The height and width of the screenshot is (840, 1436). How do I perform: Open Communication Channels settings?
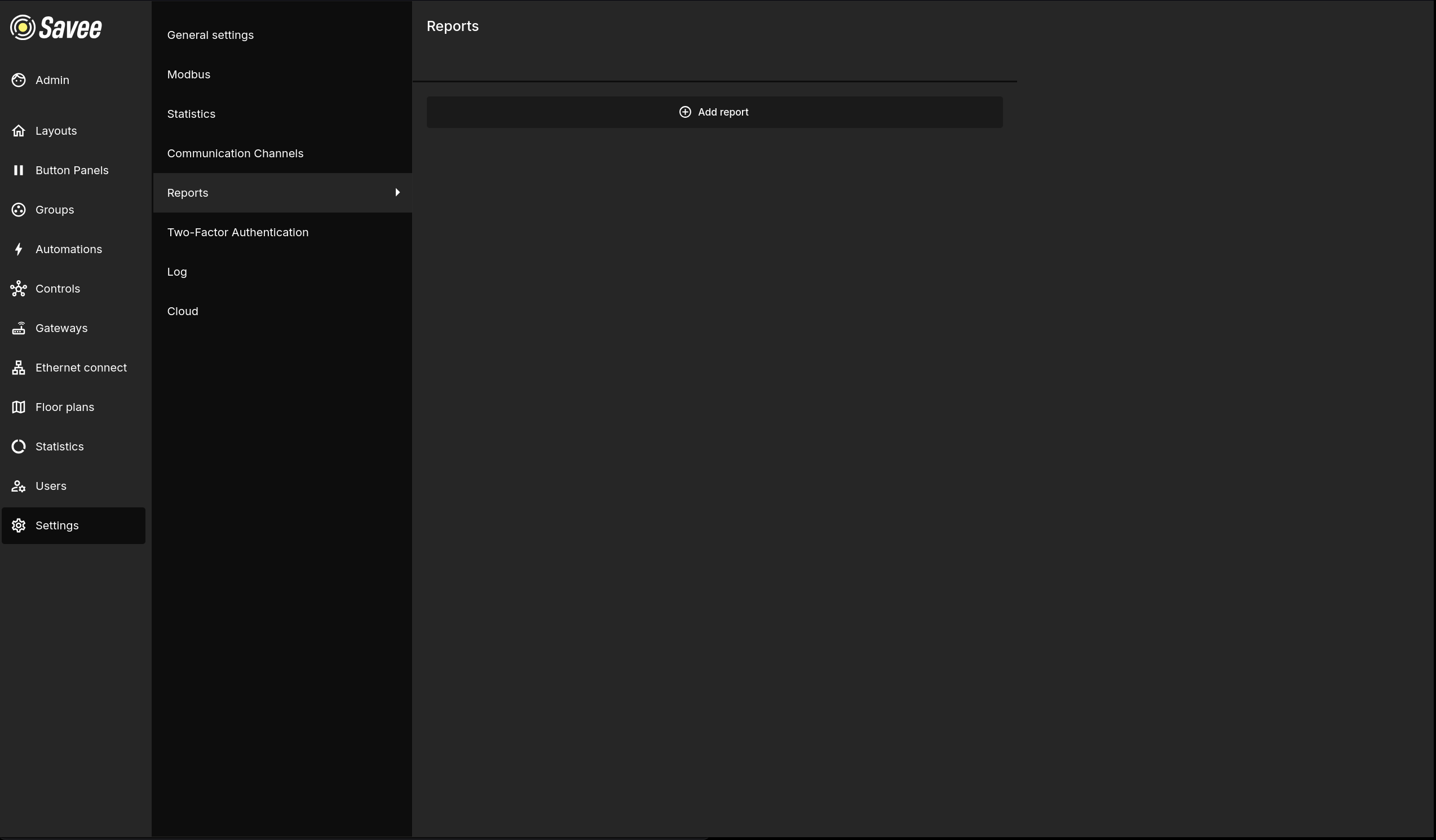(235, 153)
